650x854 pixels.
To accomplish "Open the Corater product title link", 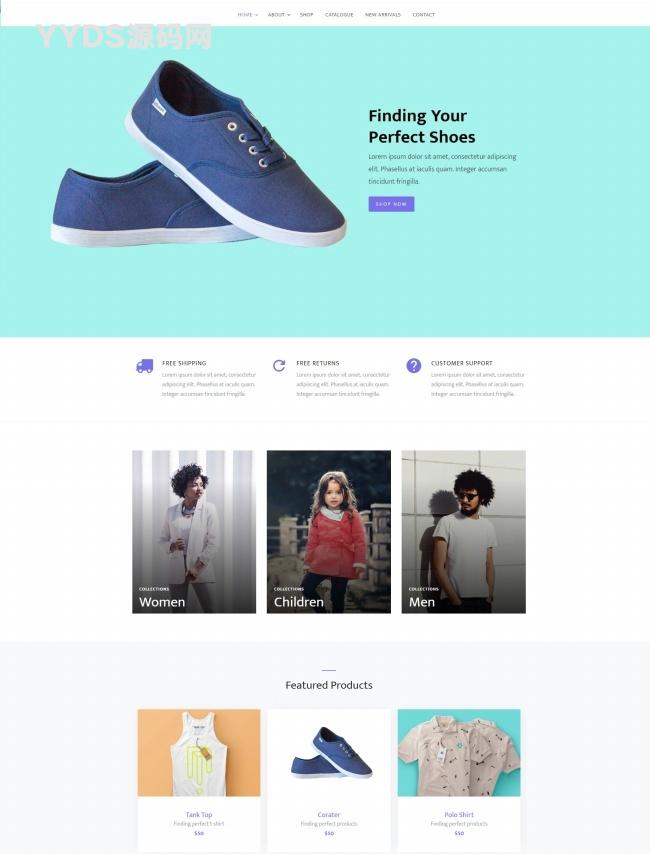I will [x=329, y=815].
